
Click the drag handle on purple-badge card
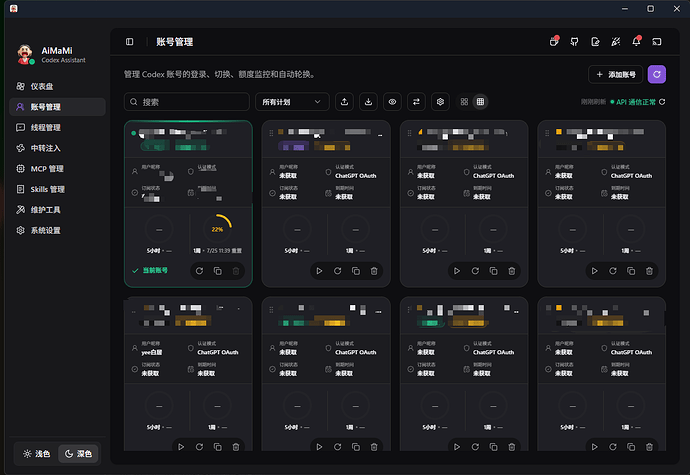pos(271,133)
